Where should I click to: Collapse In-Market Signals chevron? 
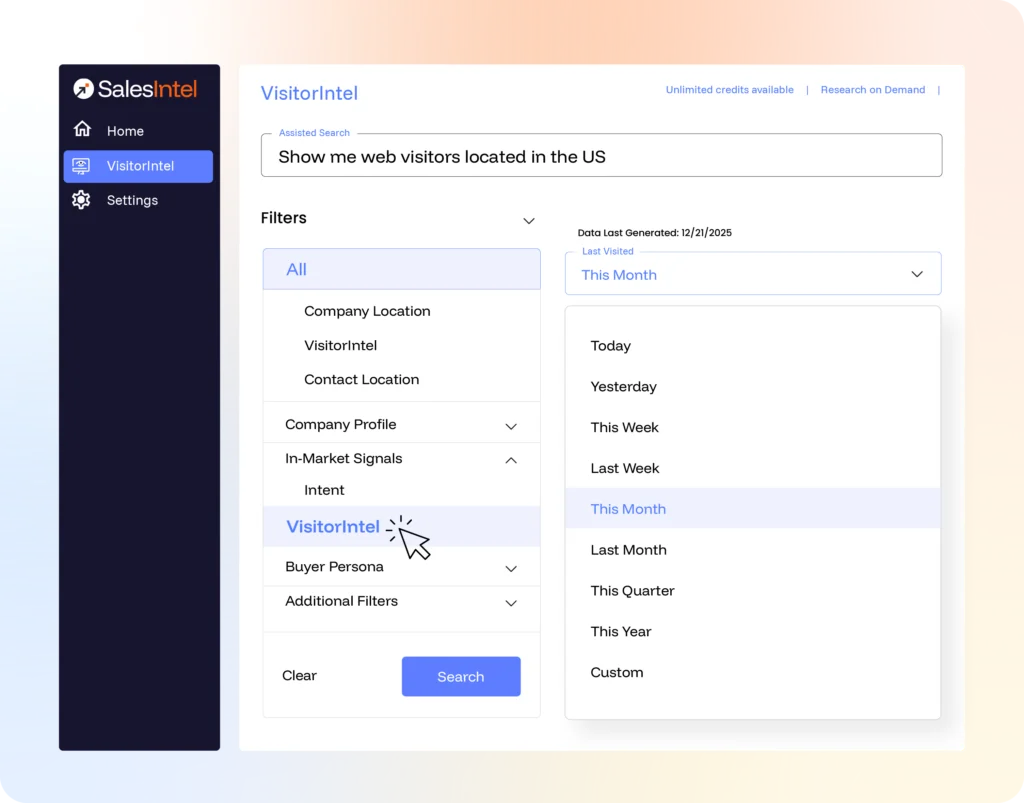pos(511,460)
